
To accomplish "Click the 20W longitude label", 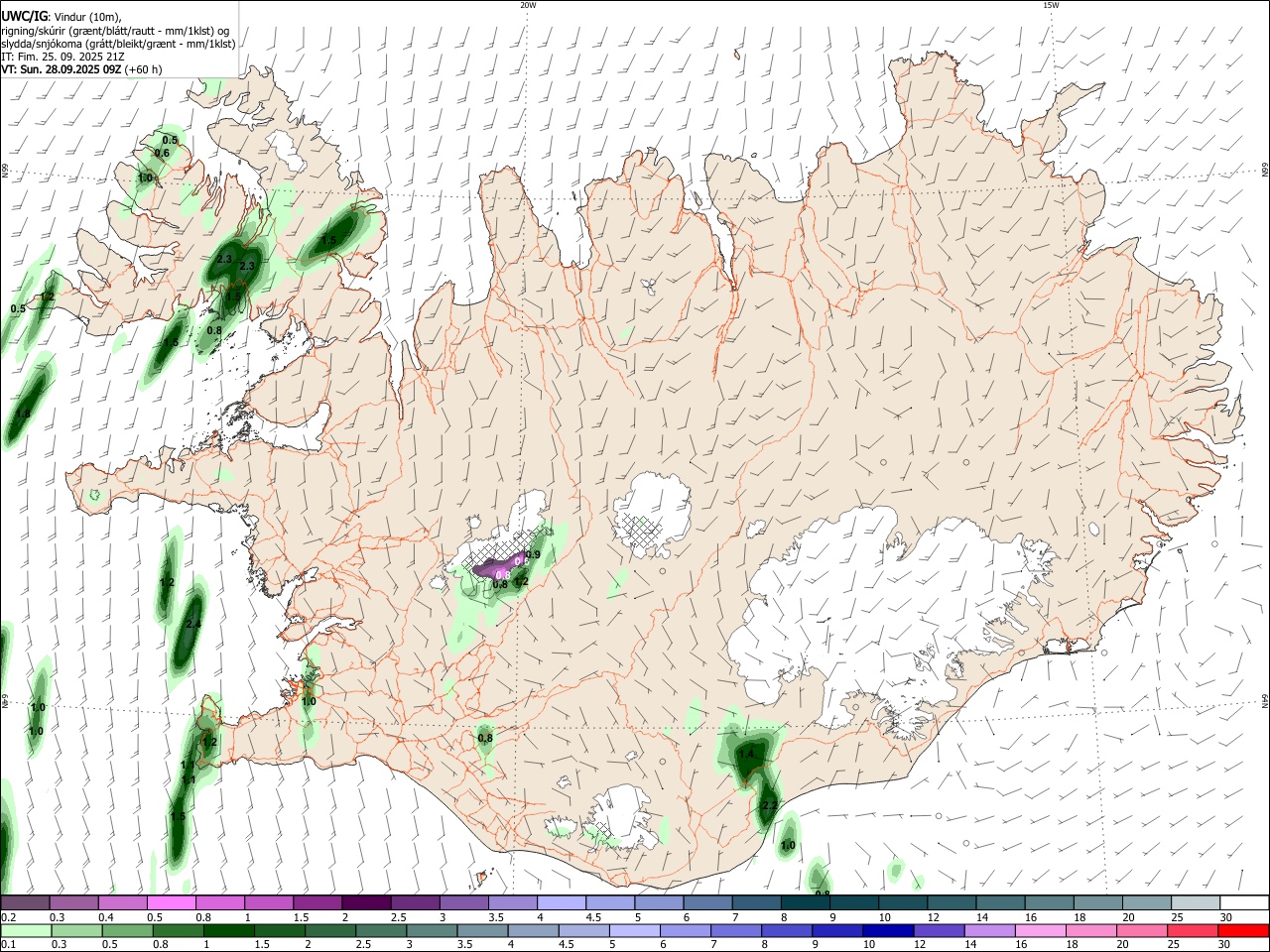I will [x=528, y=5].
